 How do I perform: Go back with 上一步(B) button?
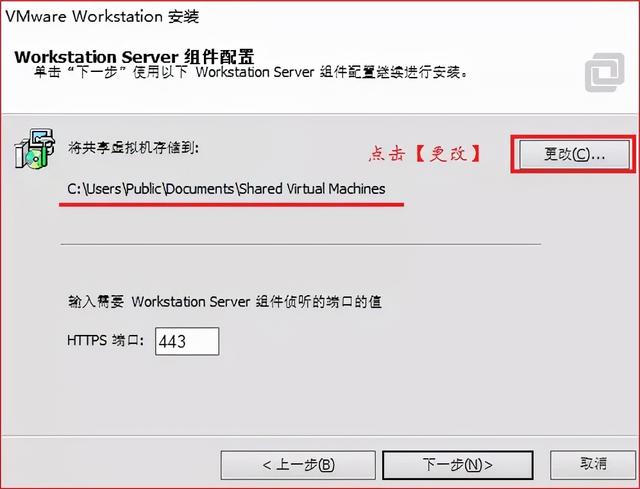click(x=298, y=465)
